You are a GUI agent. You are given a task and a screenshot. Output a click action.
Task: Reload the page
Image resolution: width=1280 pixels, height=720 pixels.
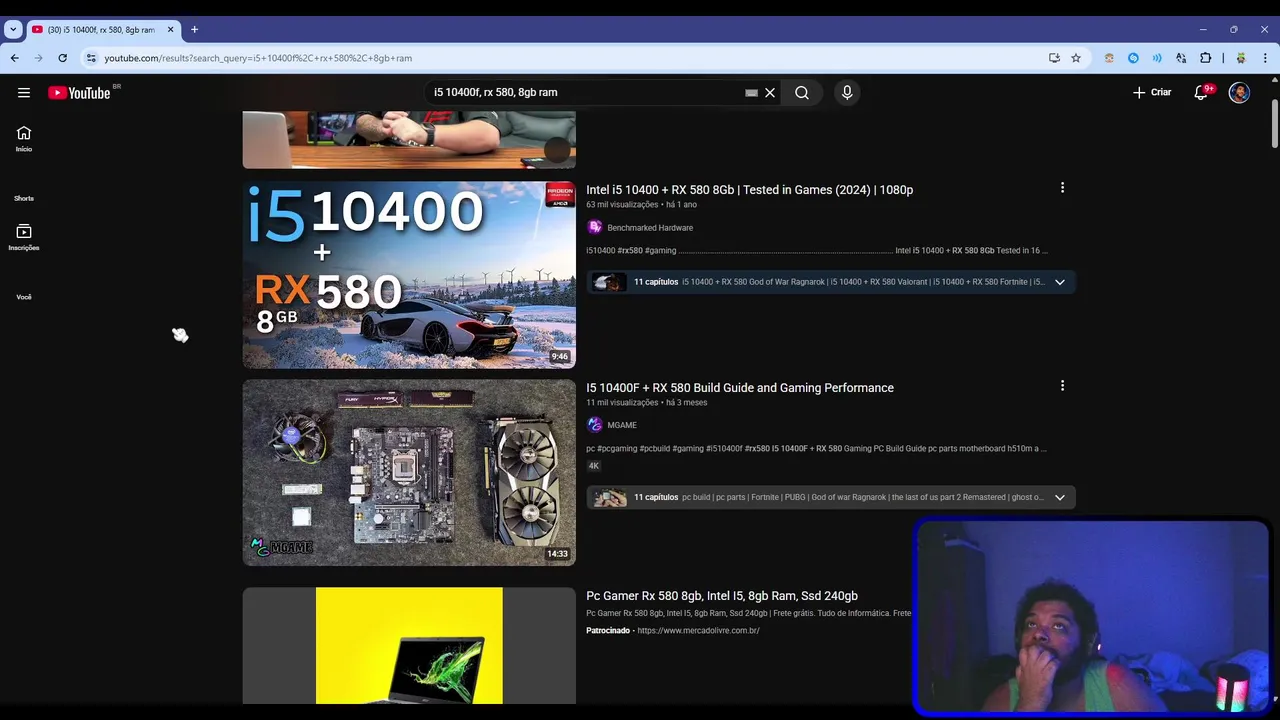point(62,58)
